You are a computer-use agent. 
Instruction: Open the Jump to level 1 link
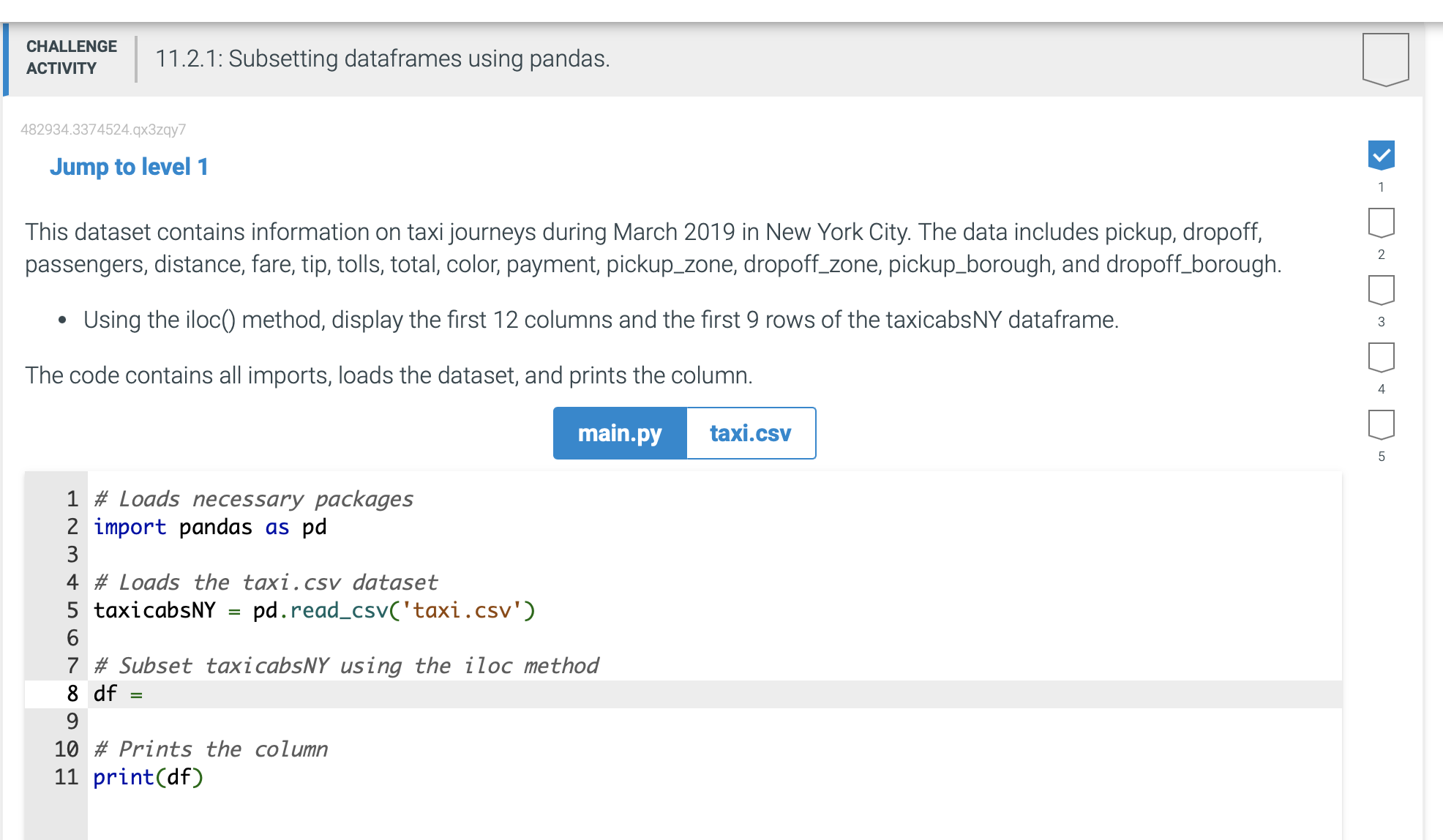(129, 167)
